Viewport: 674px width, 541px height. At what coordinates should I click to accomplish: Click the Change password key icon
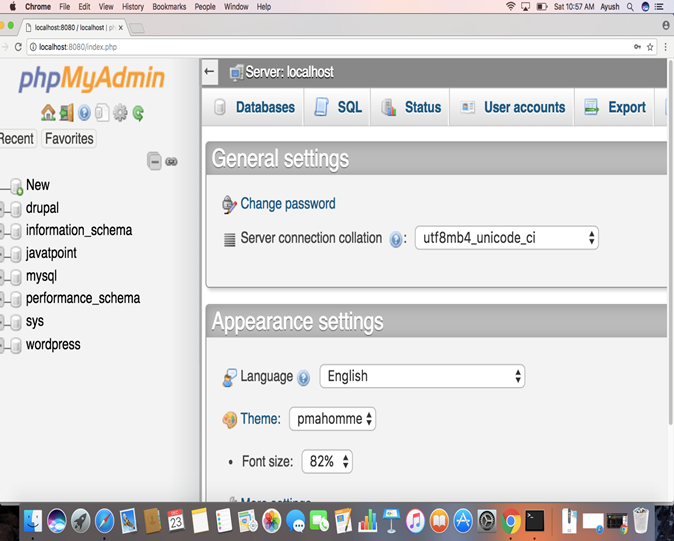coord(229,204)
